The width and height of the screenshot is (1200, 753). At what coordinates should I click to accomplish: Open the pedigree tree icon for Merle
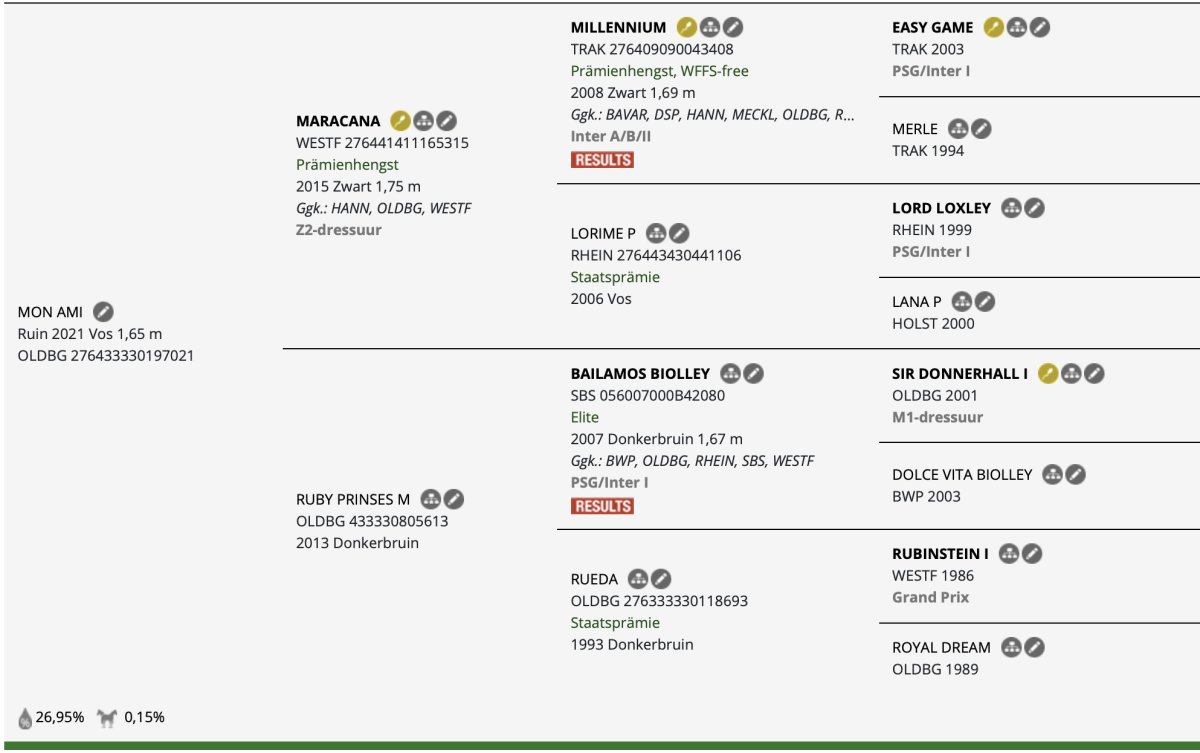click(x=958, y=129)
